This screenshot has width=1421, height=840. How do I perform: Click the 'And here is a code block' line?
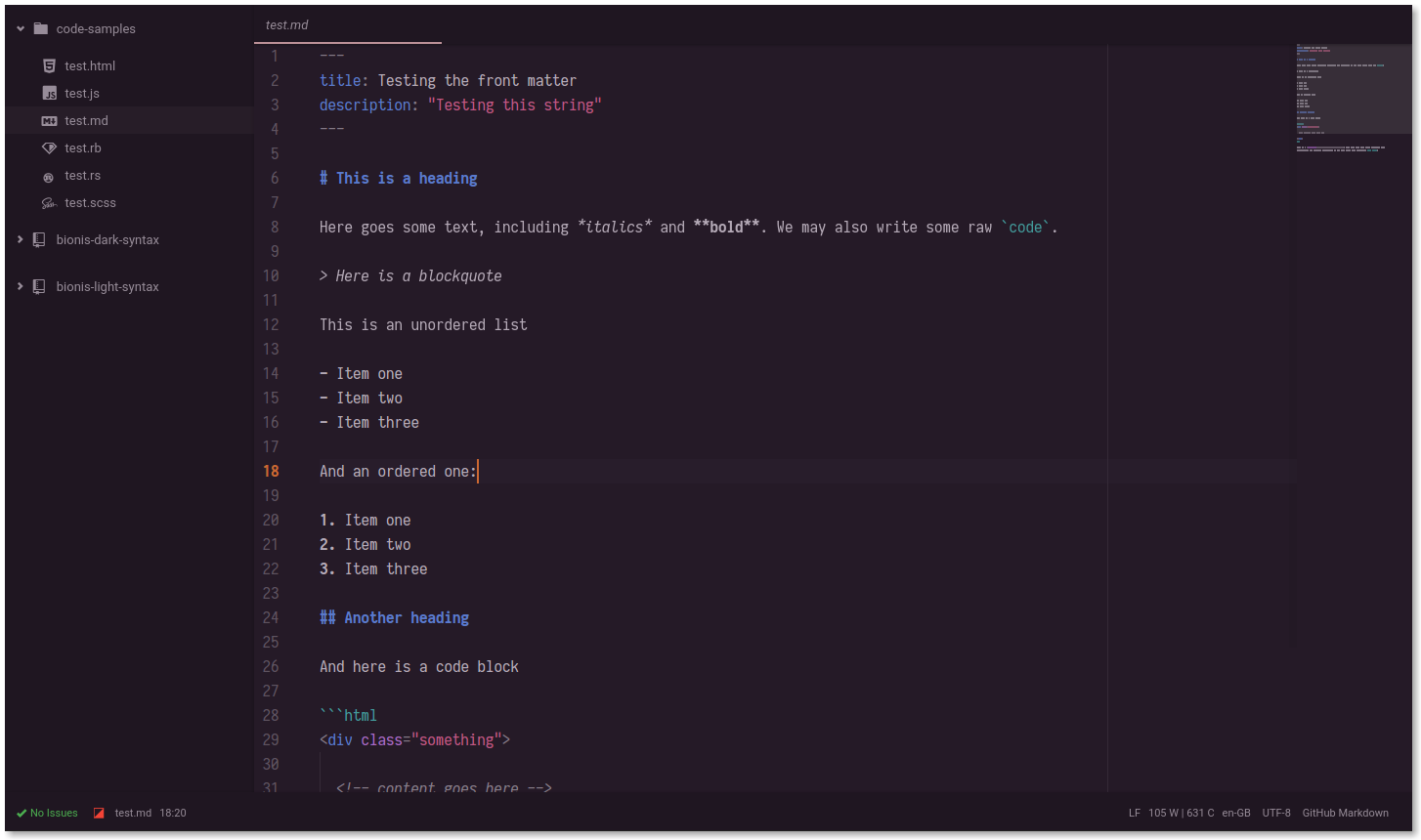419,666
